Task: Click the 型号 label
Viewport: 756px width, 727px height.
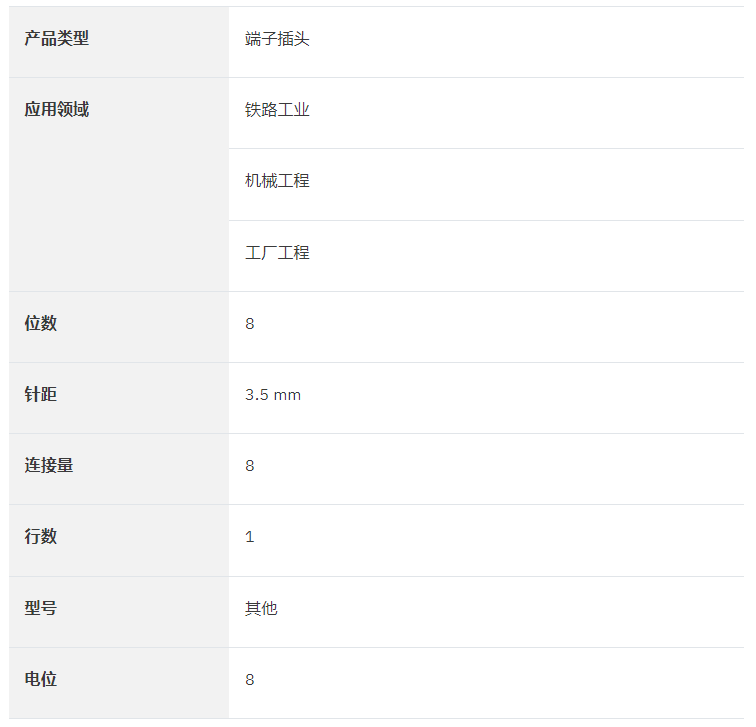Action: [x=41, y=608]
